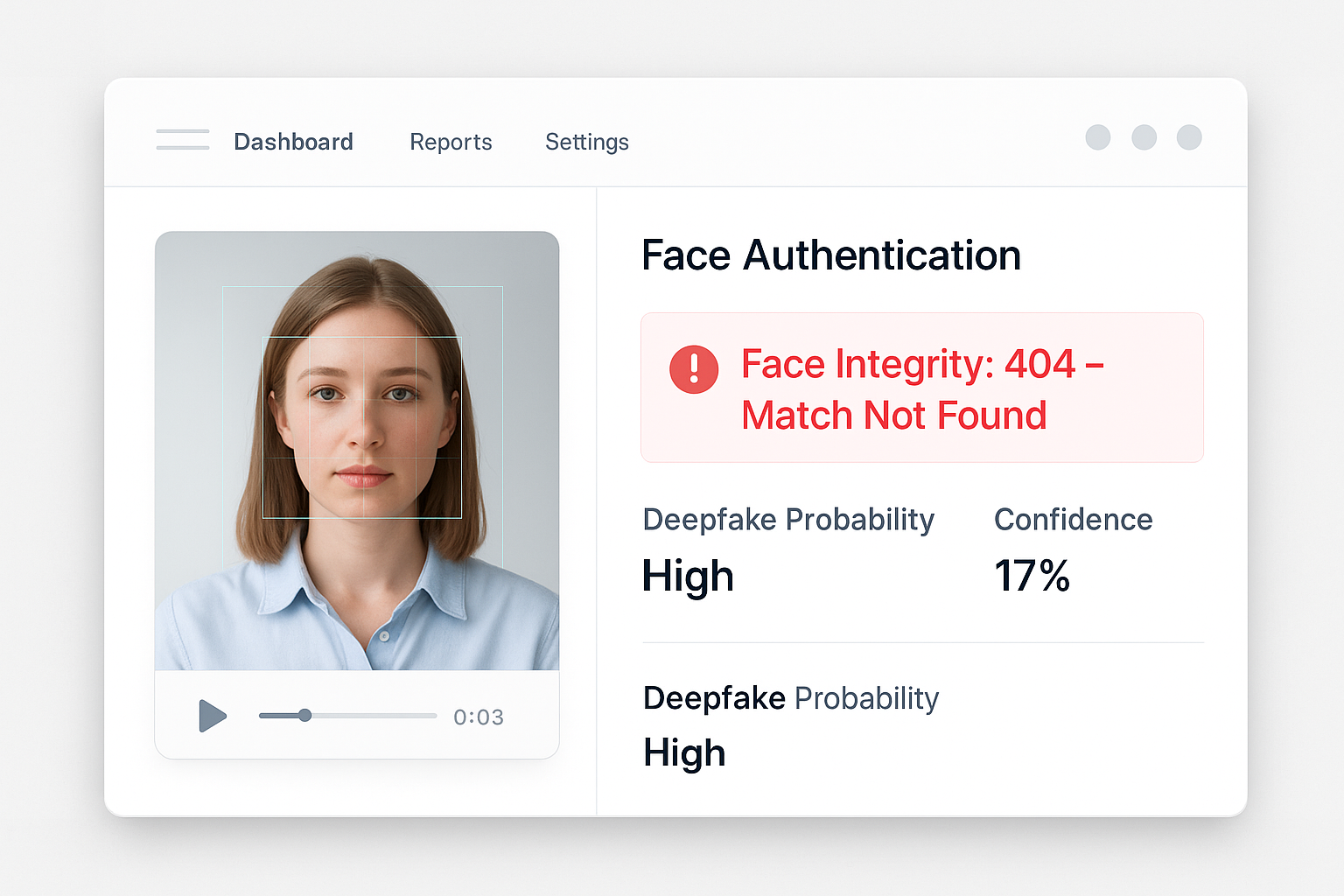Click the 0:03 video timestamp
The height and width of the screenshot is (896, 1344).
coord(478,717)
